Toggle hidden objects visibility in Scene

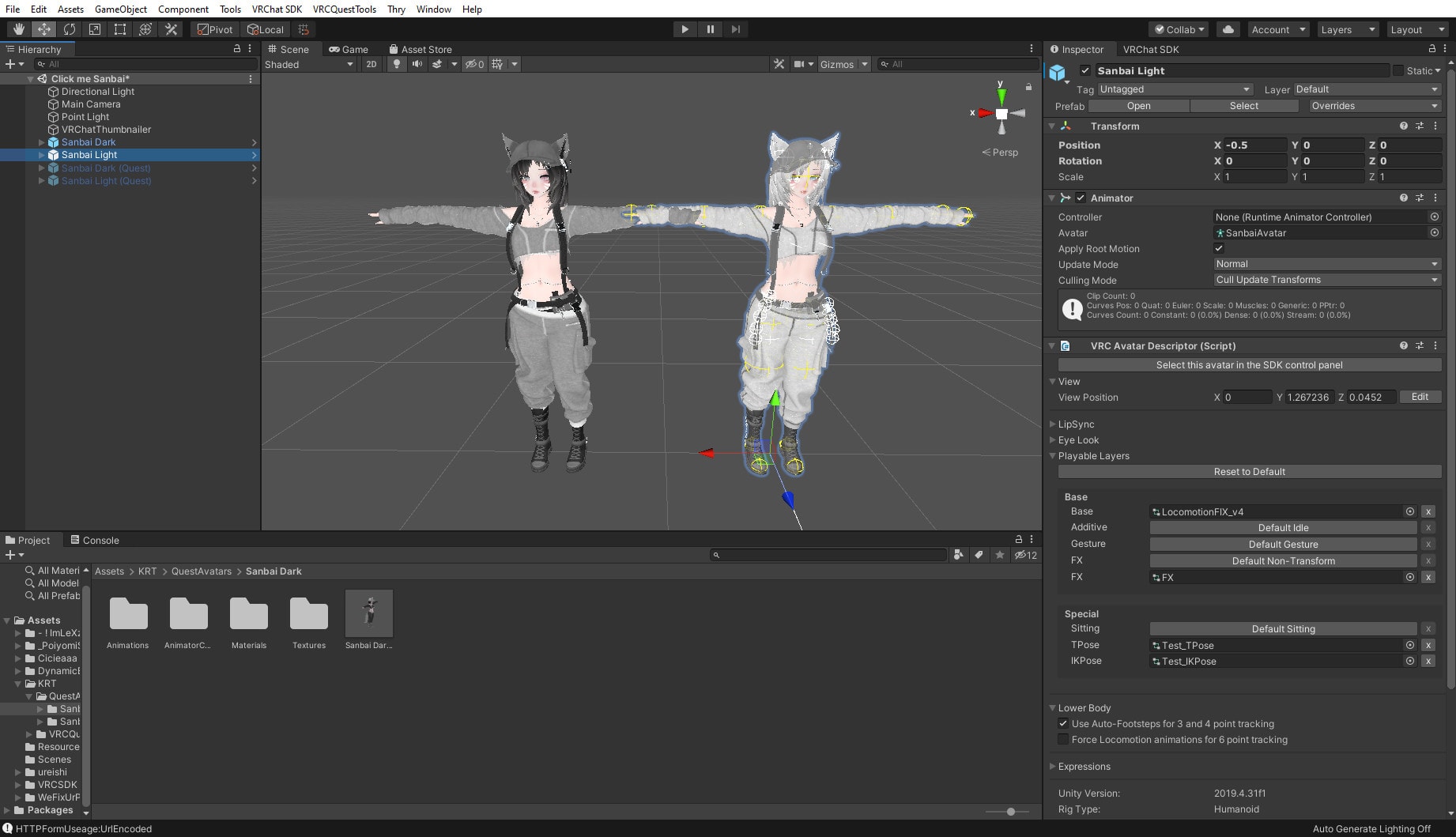click(x=474, y=64)
